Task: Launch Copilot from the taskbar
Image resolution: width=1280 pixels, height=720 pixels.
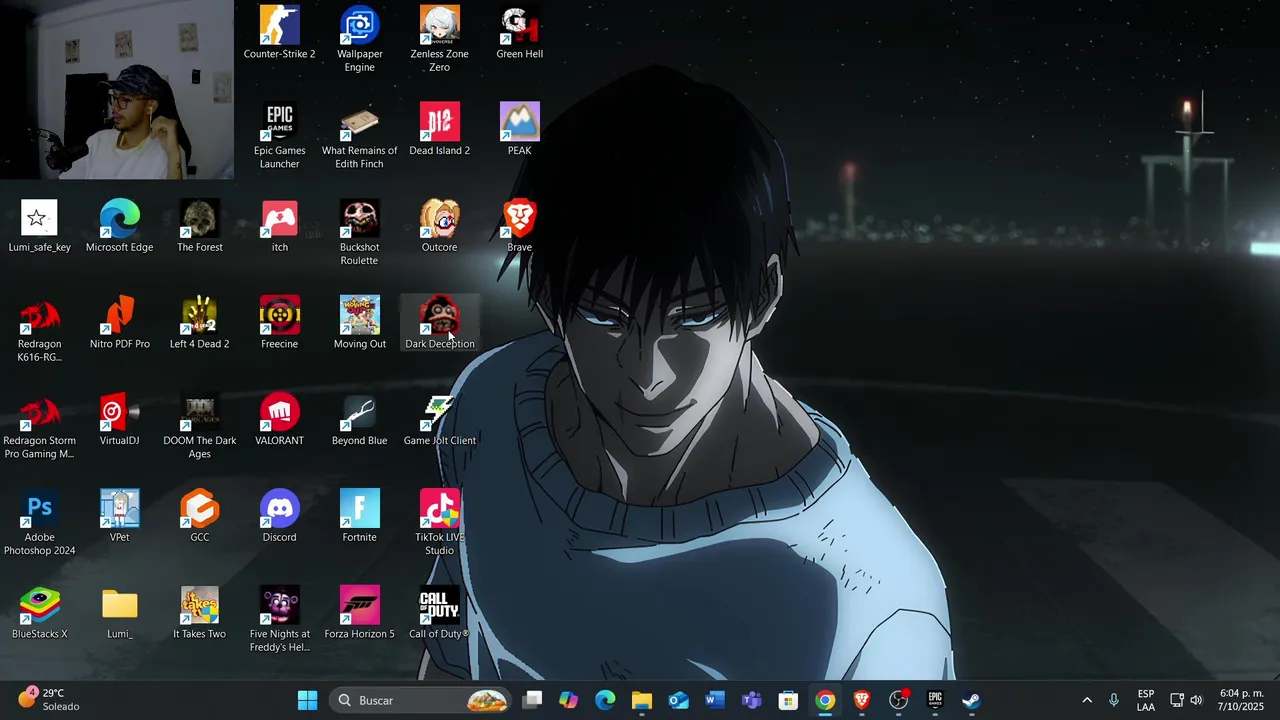Action: pos(568,700)
